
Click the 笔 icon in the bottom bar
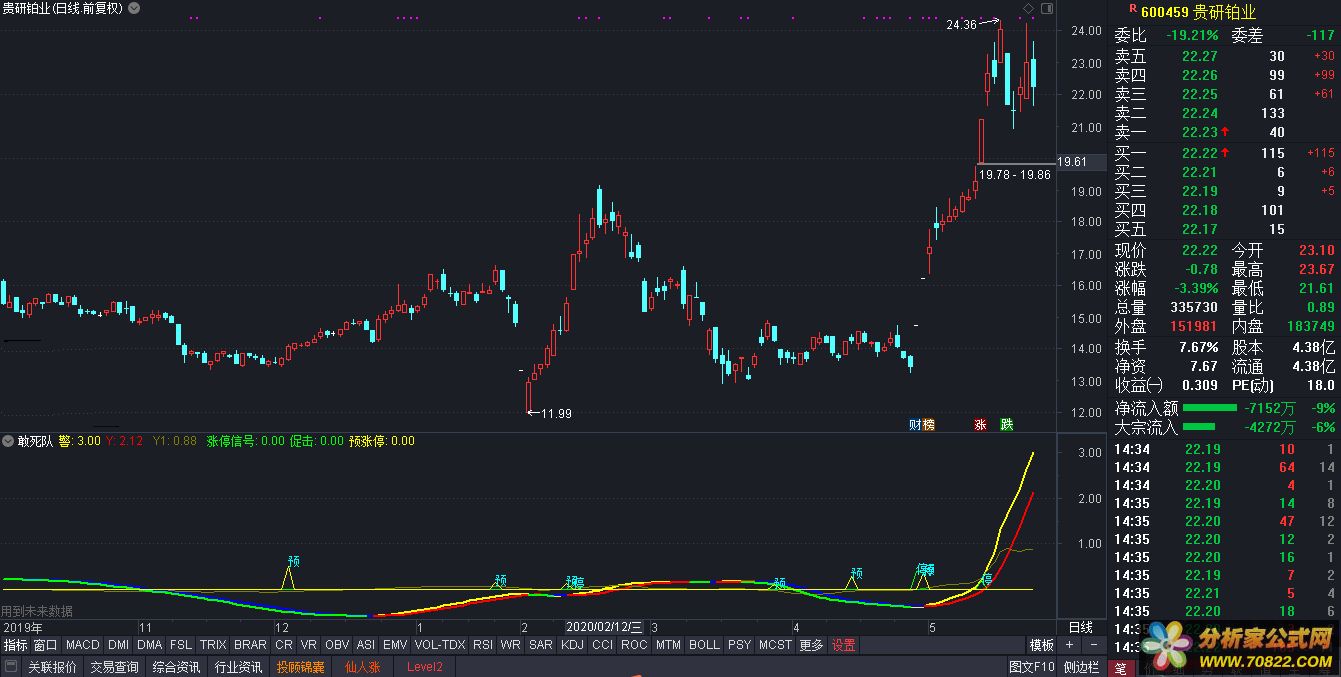click(1120, 667)
